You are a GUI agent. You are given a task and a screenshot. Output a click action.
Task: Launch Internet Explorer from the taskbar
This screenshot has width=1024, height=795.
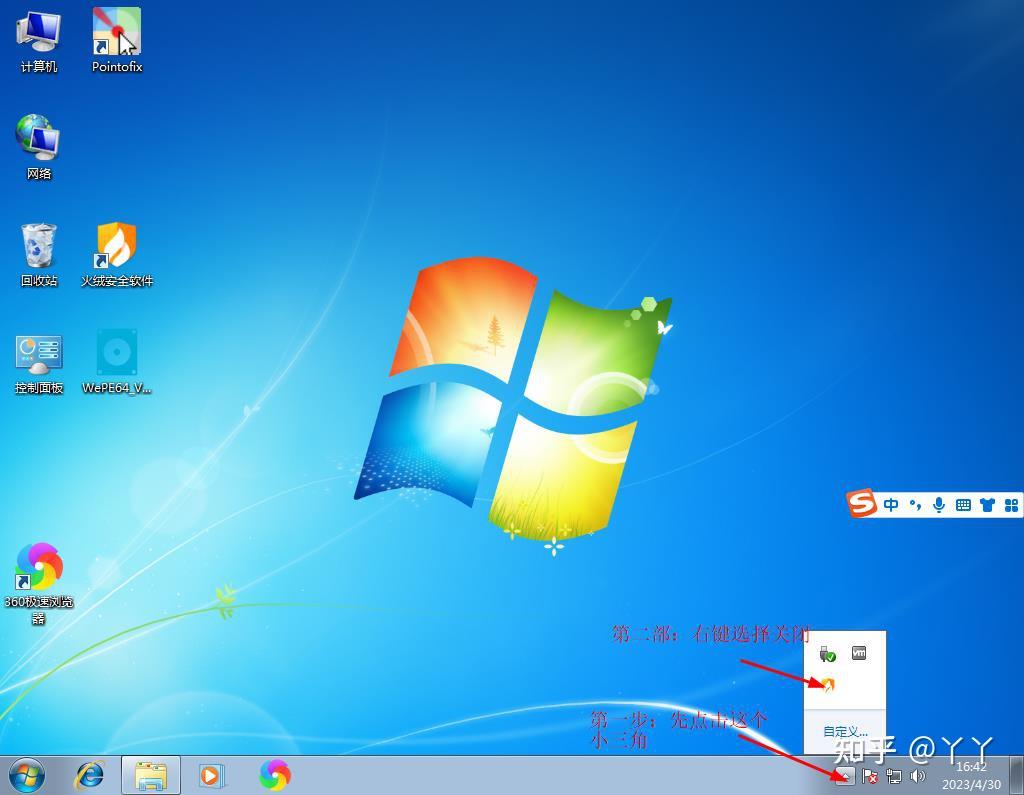pyautogui.click(x=89, y=776)
